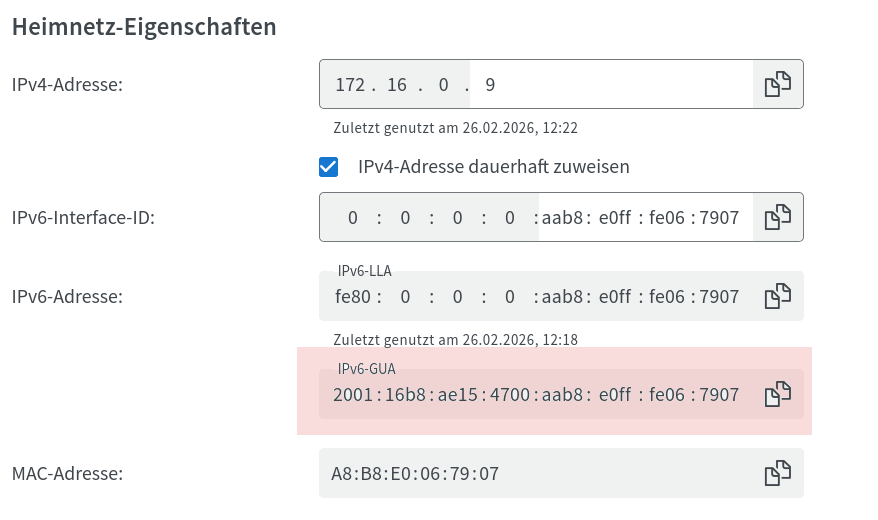Copy the IPv4 address to clipboard

coord(778,85)
